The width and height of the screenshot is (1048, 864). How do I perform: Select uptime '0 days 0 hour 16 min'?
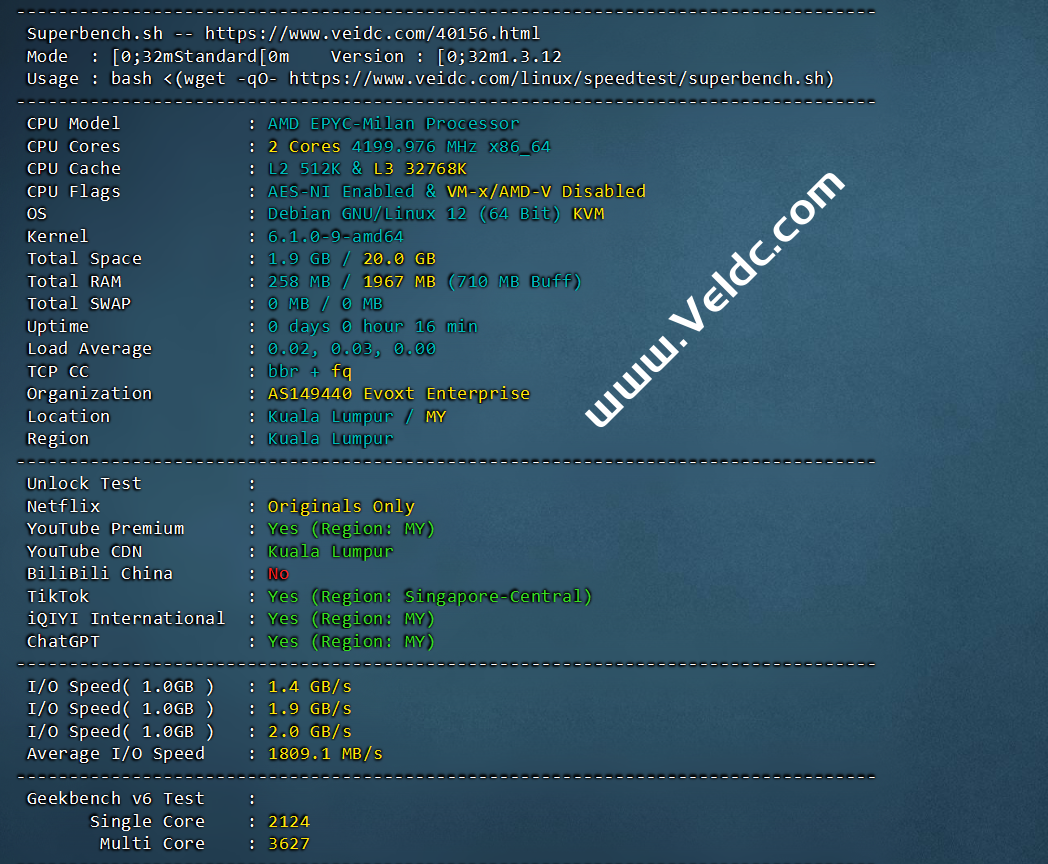(372, 327)
